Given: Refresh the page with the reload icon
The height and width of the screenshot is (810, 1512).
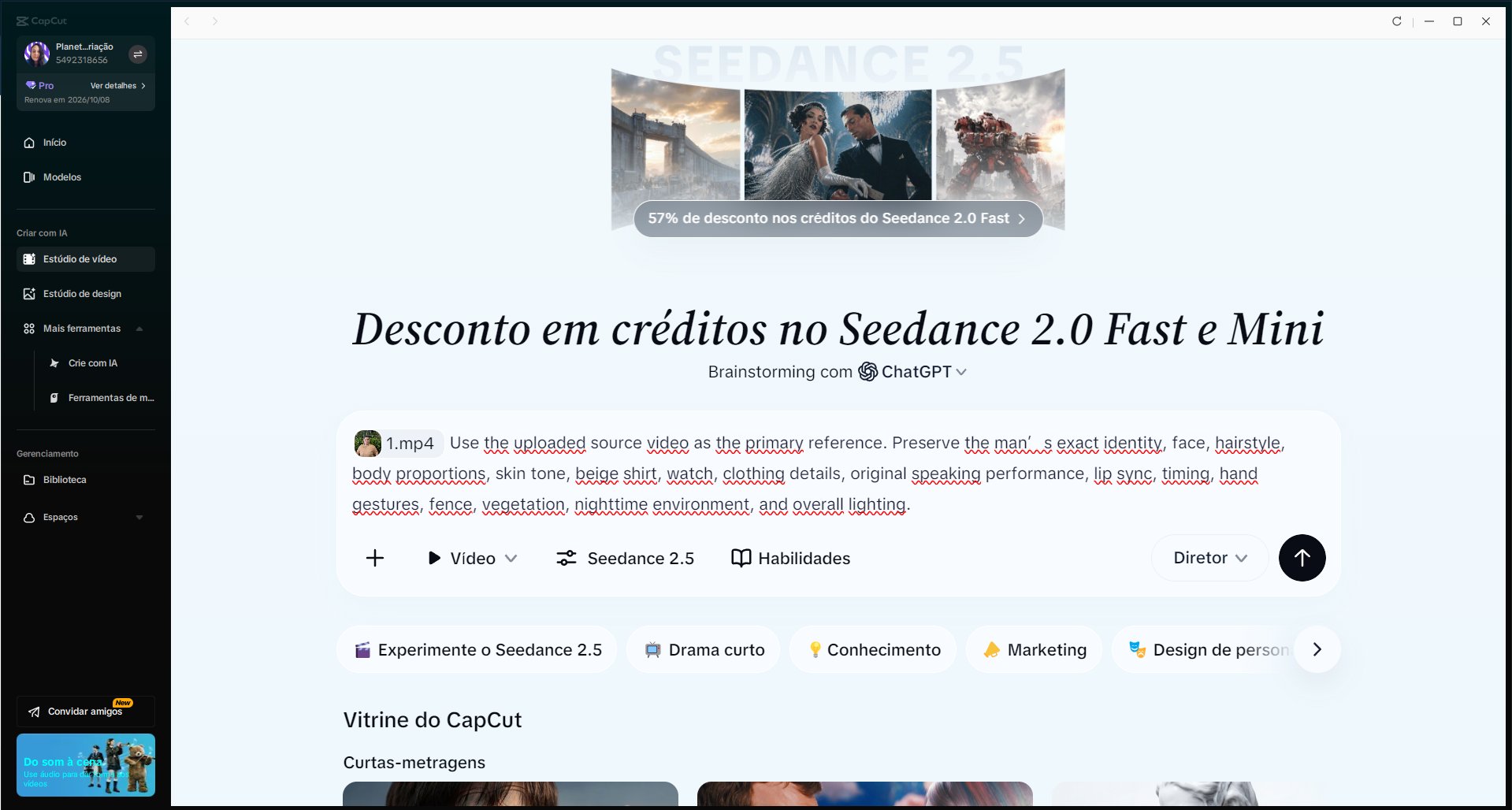Looking at the screenshot, I should (1397, 21).
